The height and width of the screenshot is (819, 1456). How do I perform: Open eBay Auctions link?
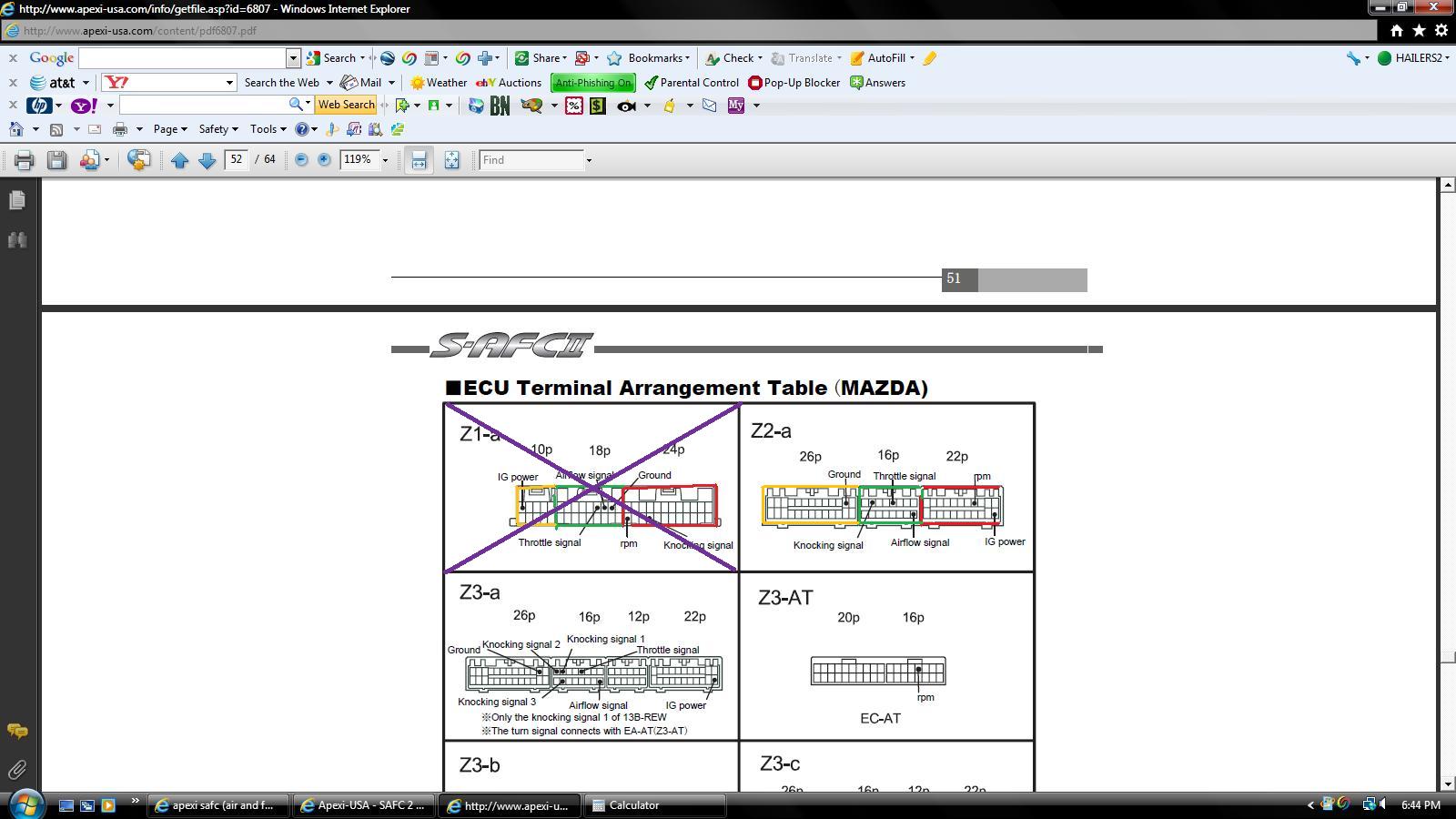tap(509, 83)
